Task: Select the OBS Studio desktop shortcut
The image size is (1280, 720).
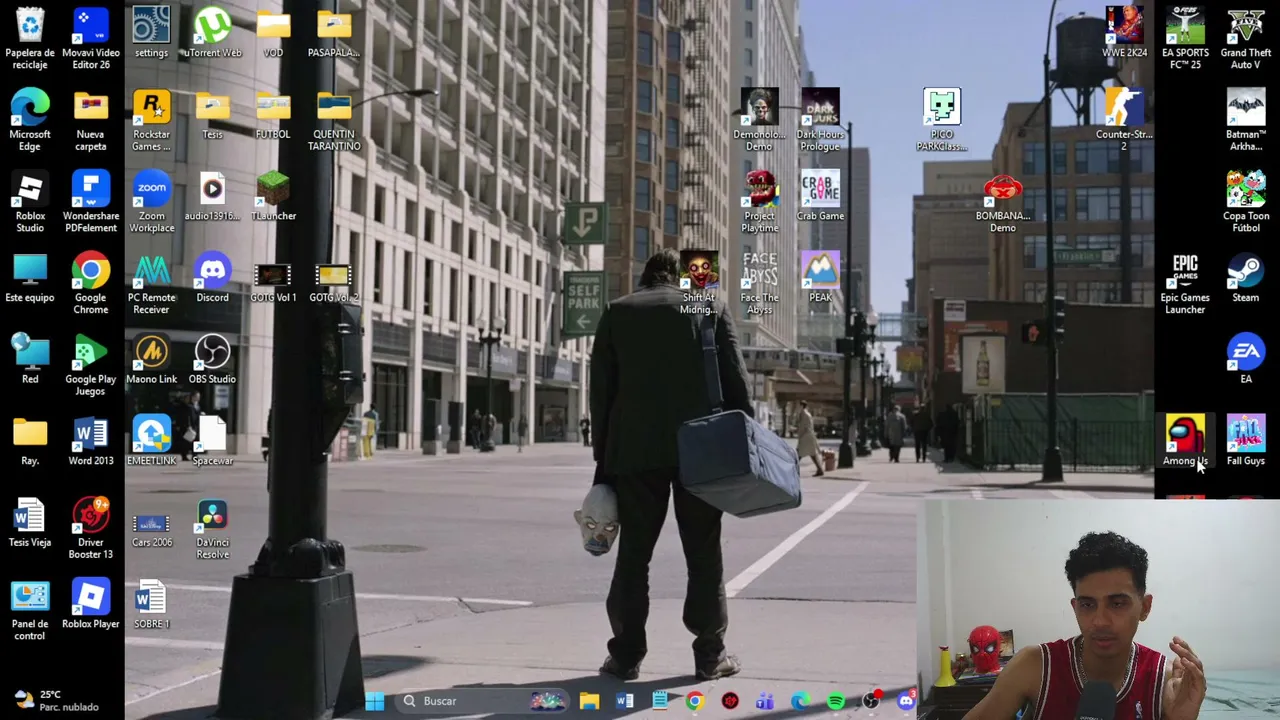Action: click(212, 360)
